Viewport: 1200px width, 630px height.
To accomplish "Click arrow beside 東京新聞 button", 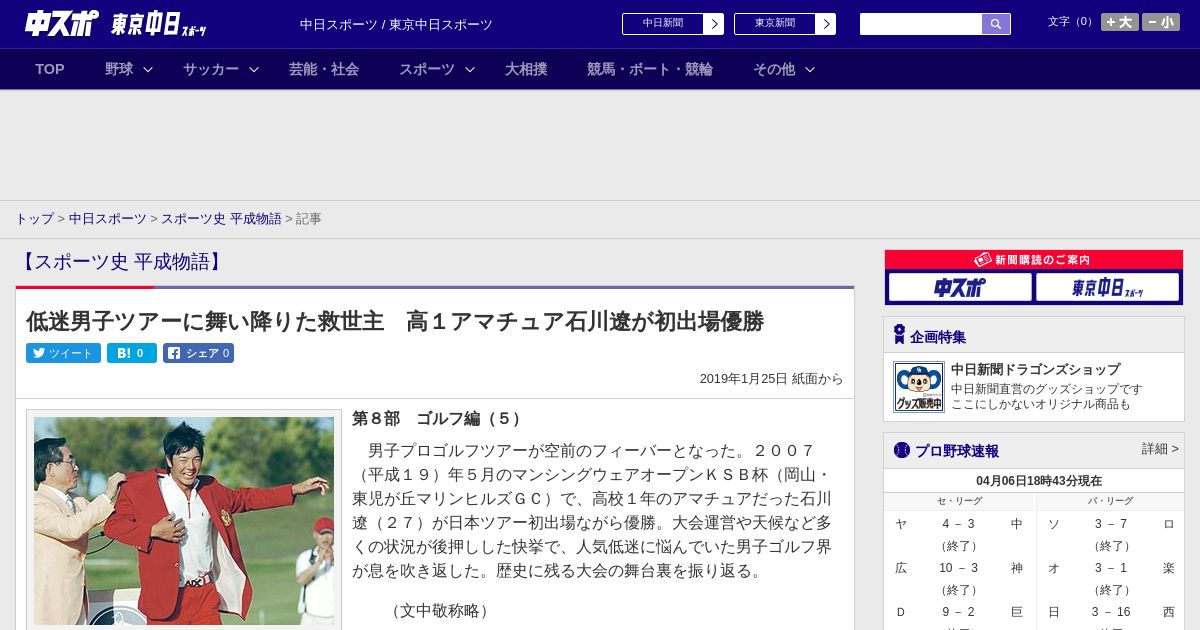I will click(x=826, y=24).
